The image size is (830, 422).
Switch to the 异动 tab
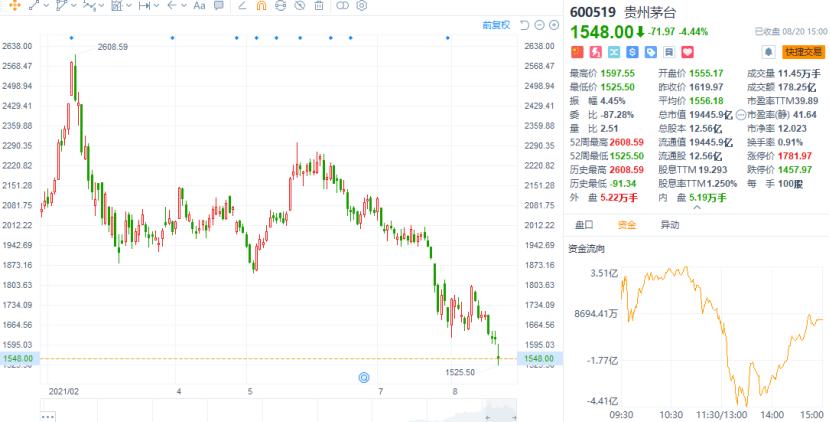tap(669, 225)
